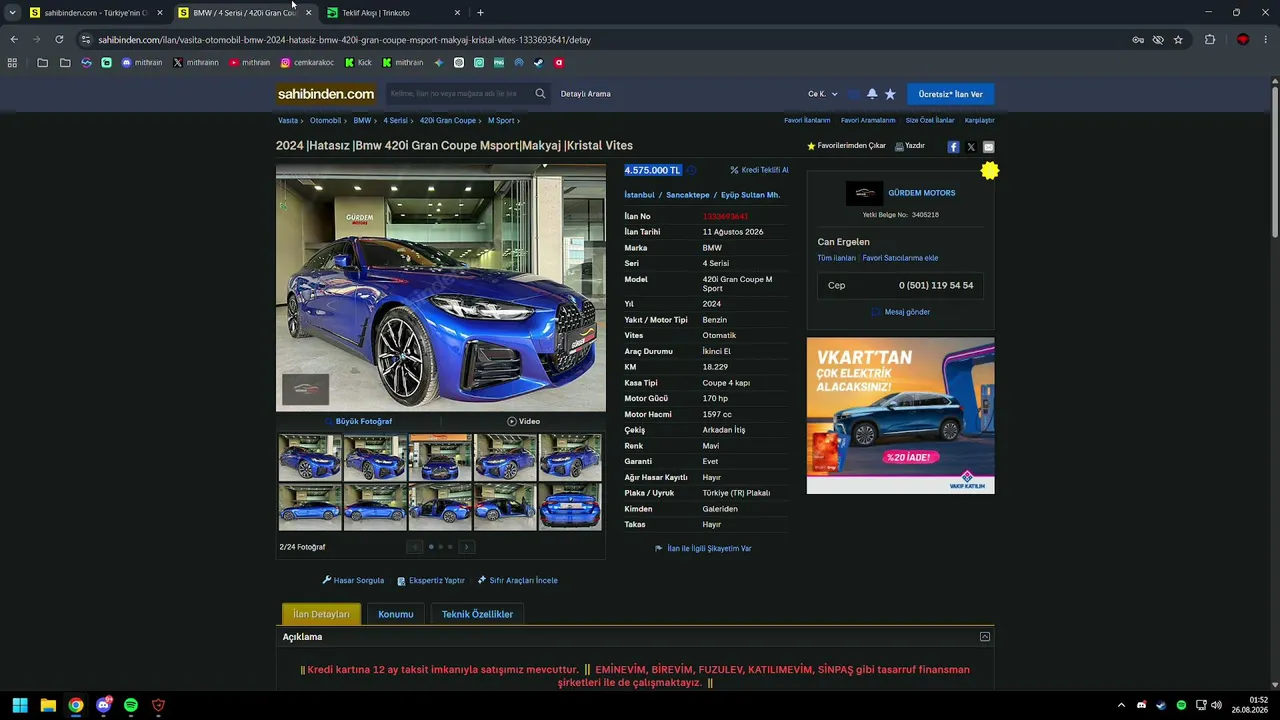Click the price history clock icon
The image size is (1280, 720).
[x=691, y=170]
